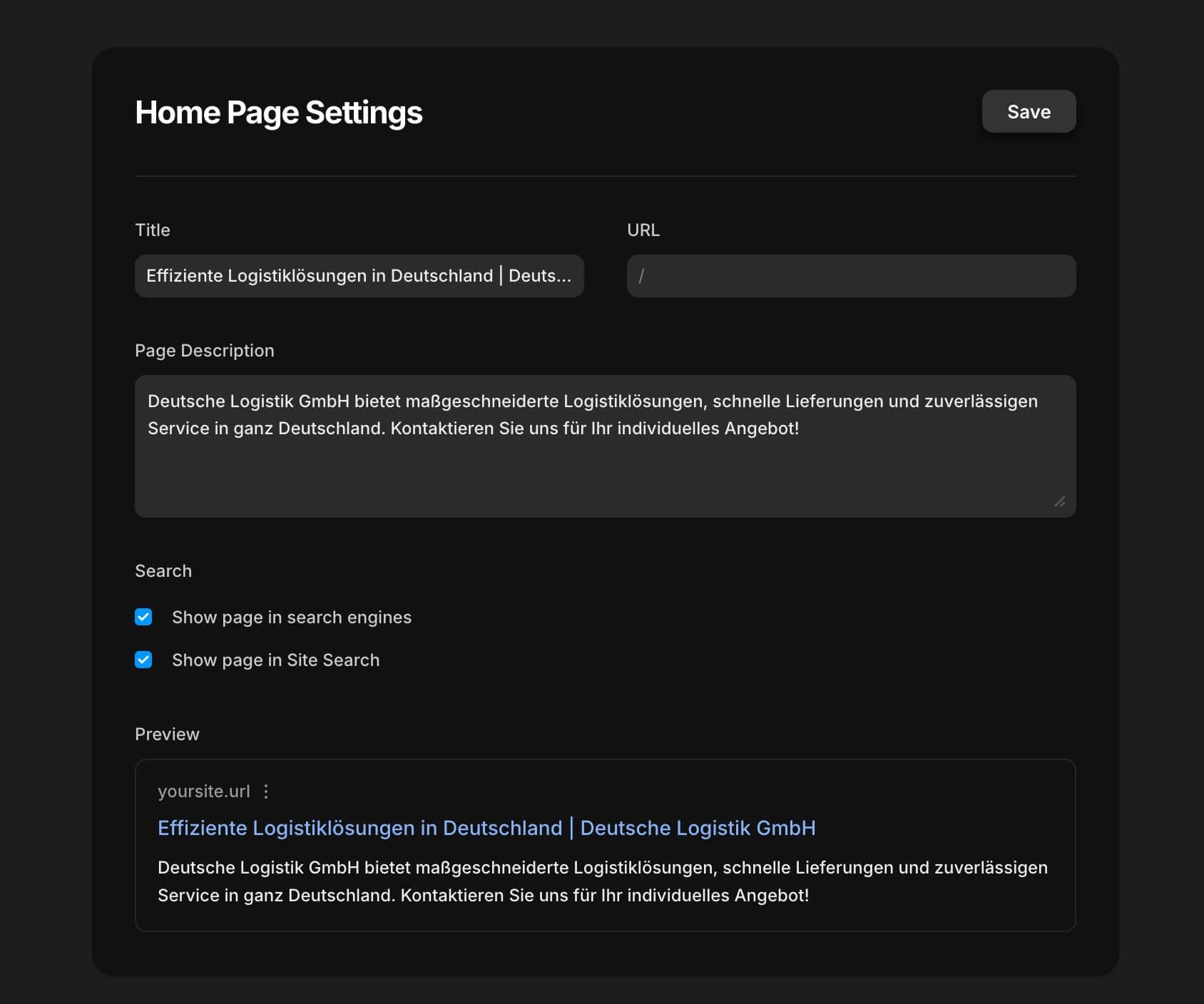
Task: Click the three-dot menu icon beside yoursite.url
Action: tap(267, 791)
